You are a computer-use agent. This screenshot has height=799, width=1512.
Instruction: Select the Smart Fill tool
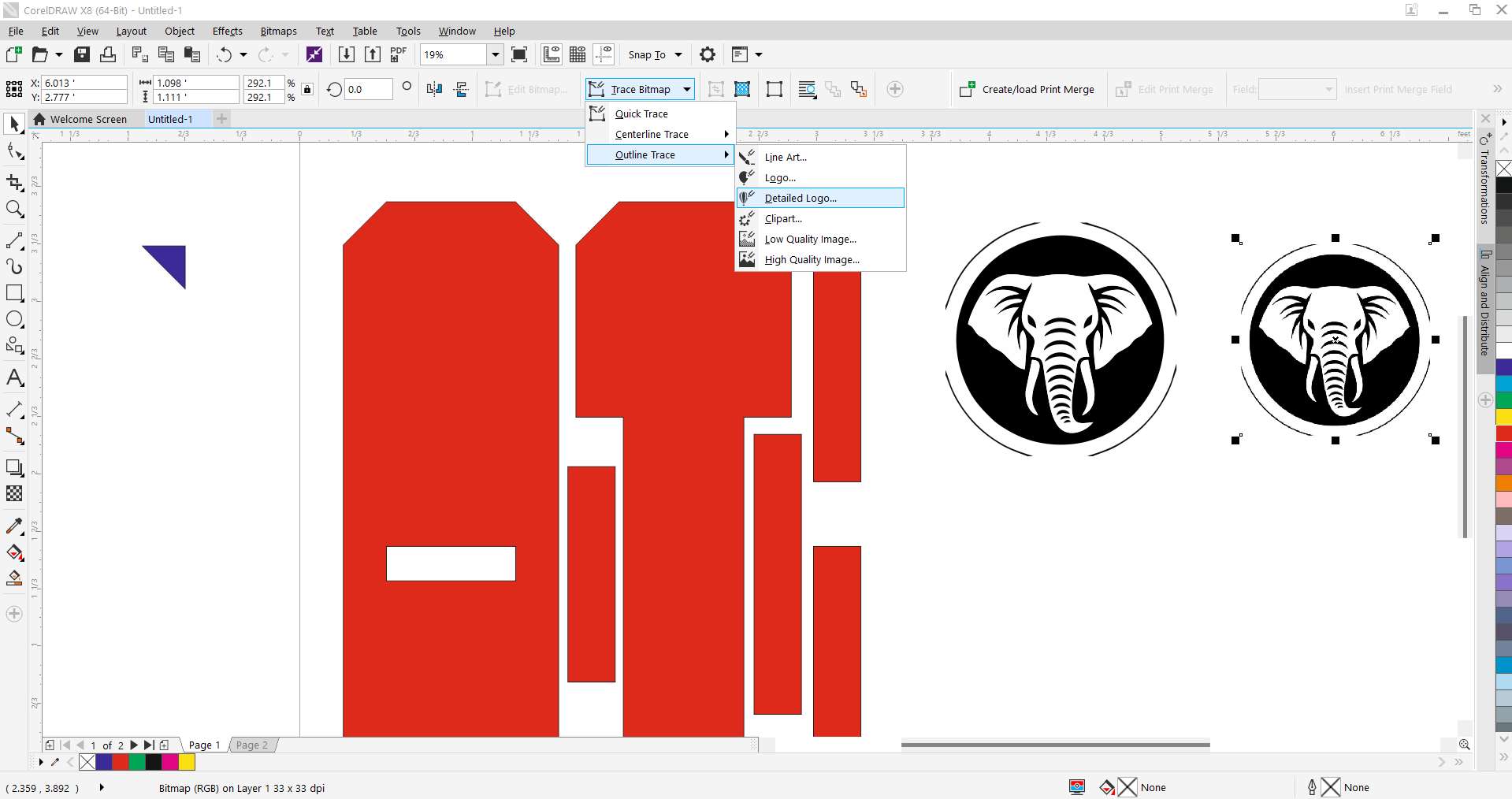click(x=14, y=579)
